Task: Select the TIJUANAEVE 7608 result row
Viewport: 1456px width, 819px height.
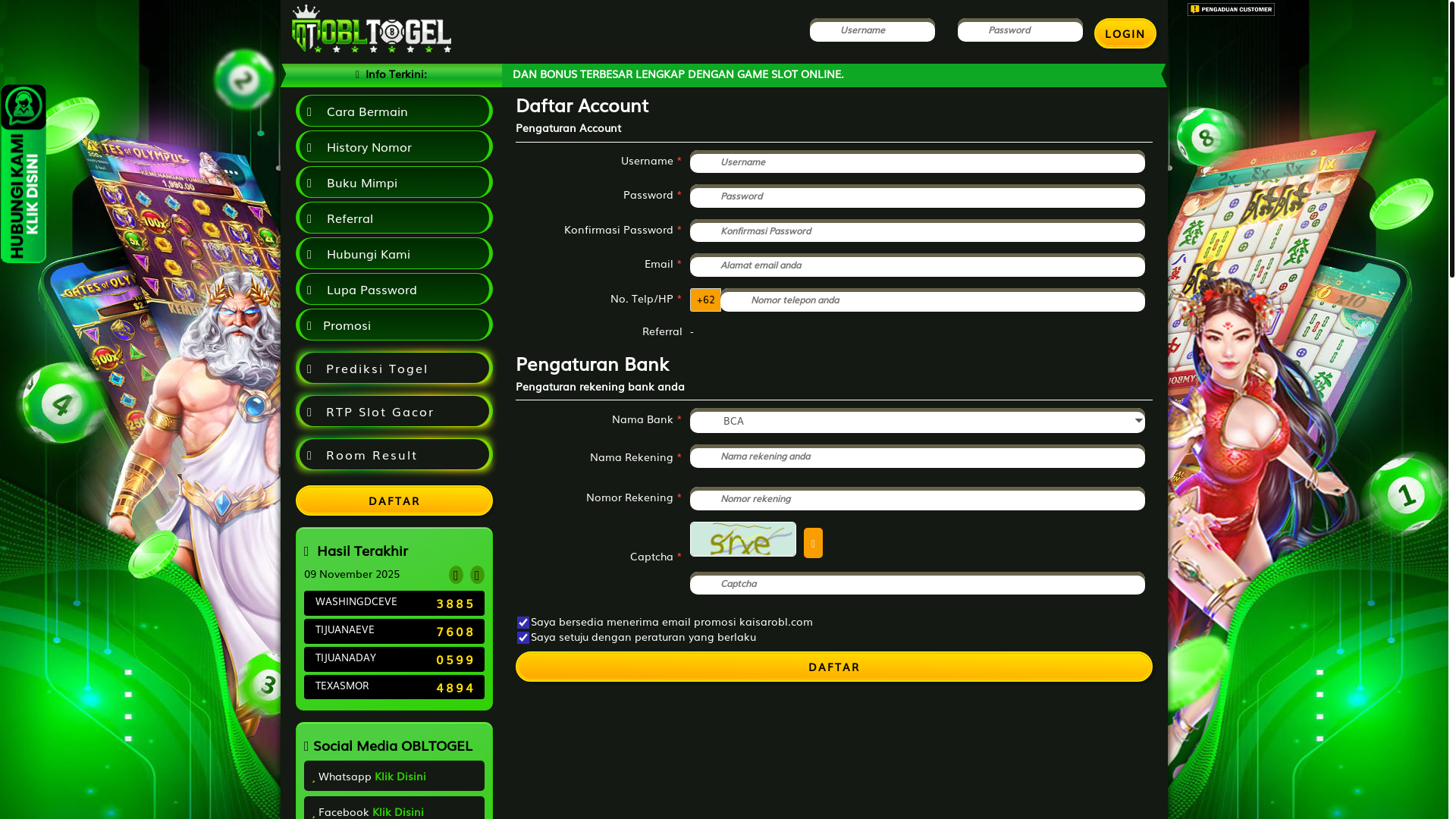Action: click(x=394, y=631)
